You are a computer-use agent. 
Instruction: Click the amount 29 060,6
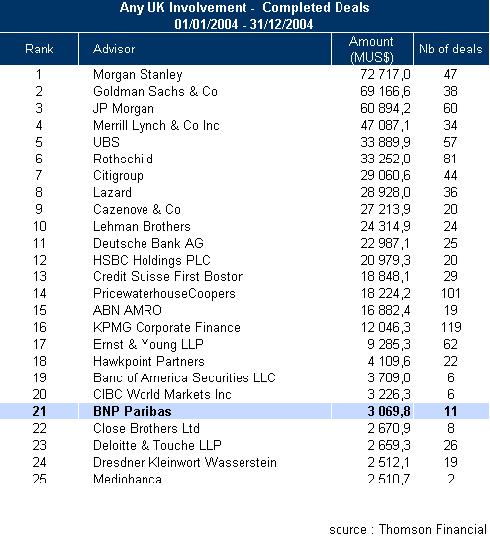click(x=385, y=176)
